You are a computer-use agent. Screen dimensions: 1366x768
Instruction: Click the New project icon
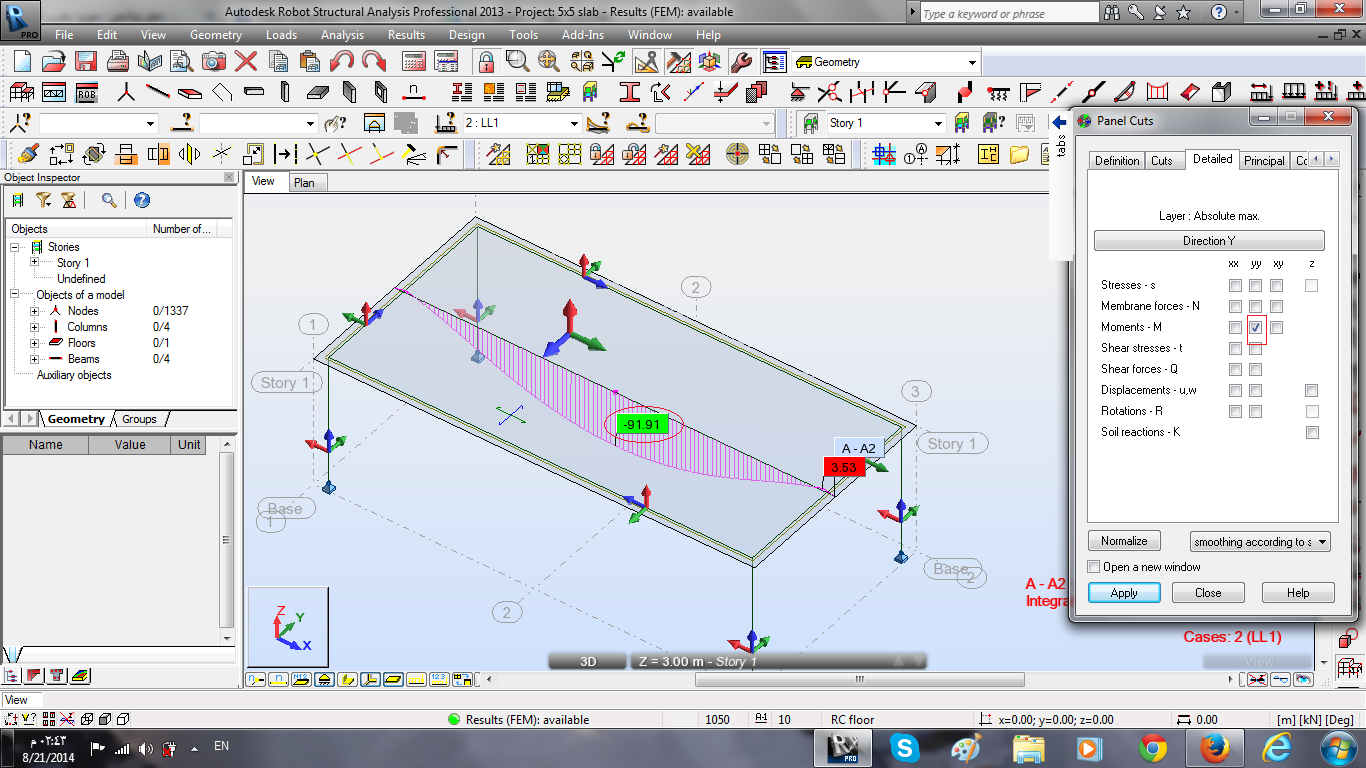point(22,61)
